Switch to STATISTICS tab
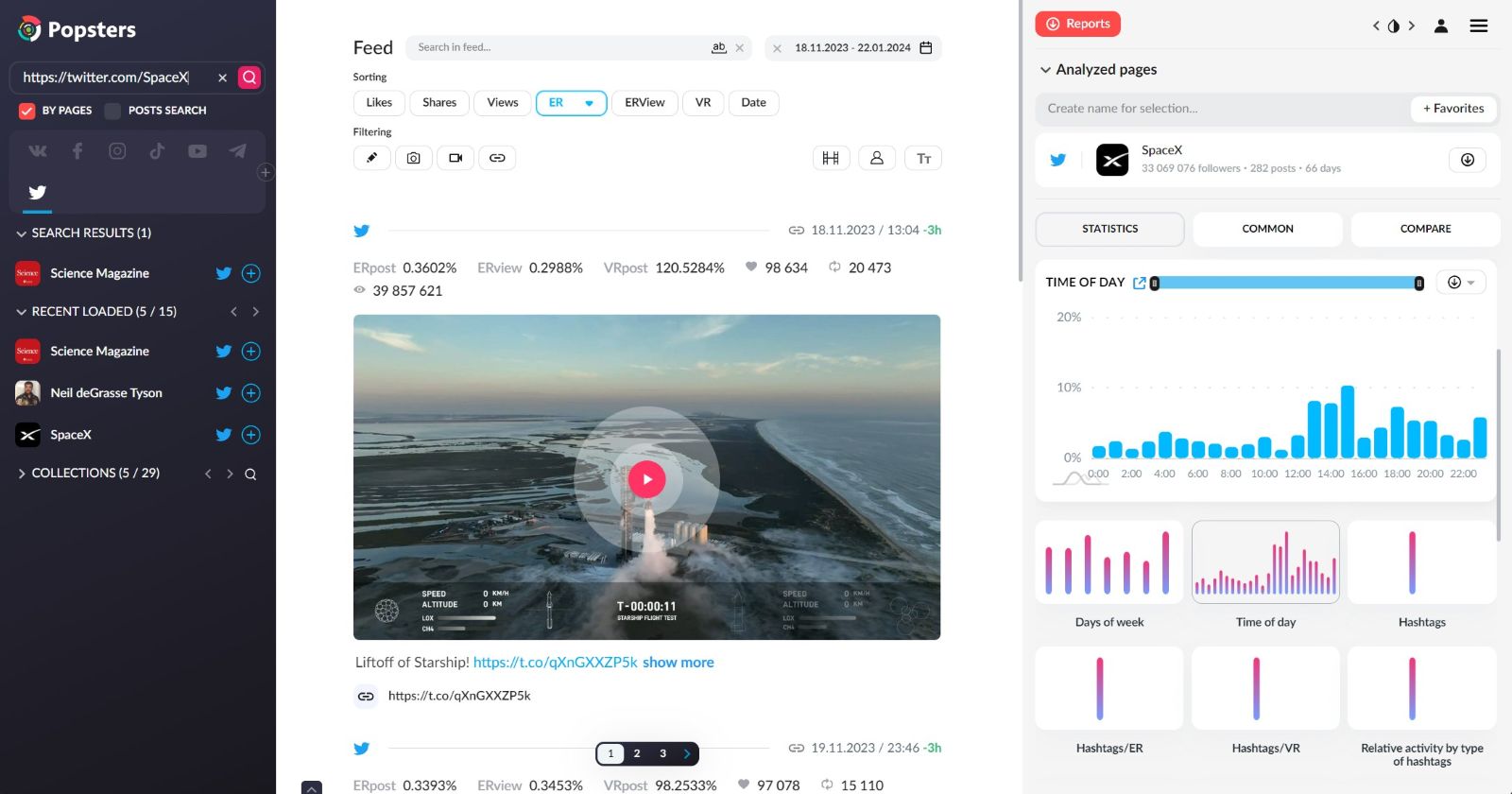The width and height of the screenshot is (1512, 794). [1110, 230]
